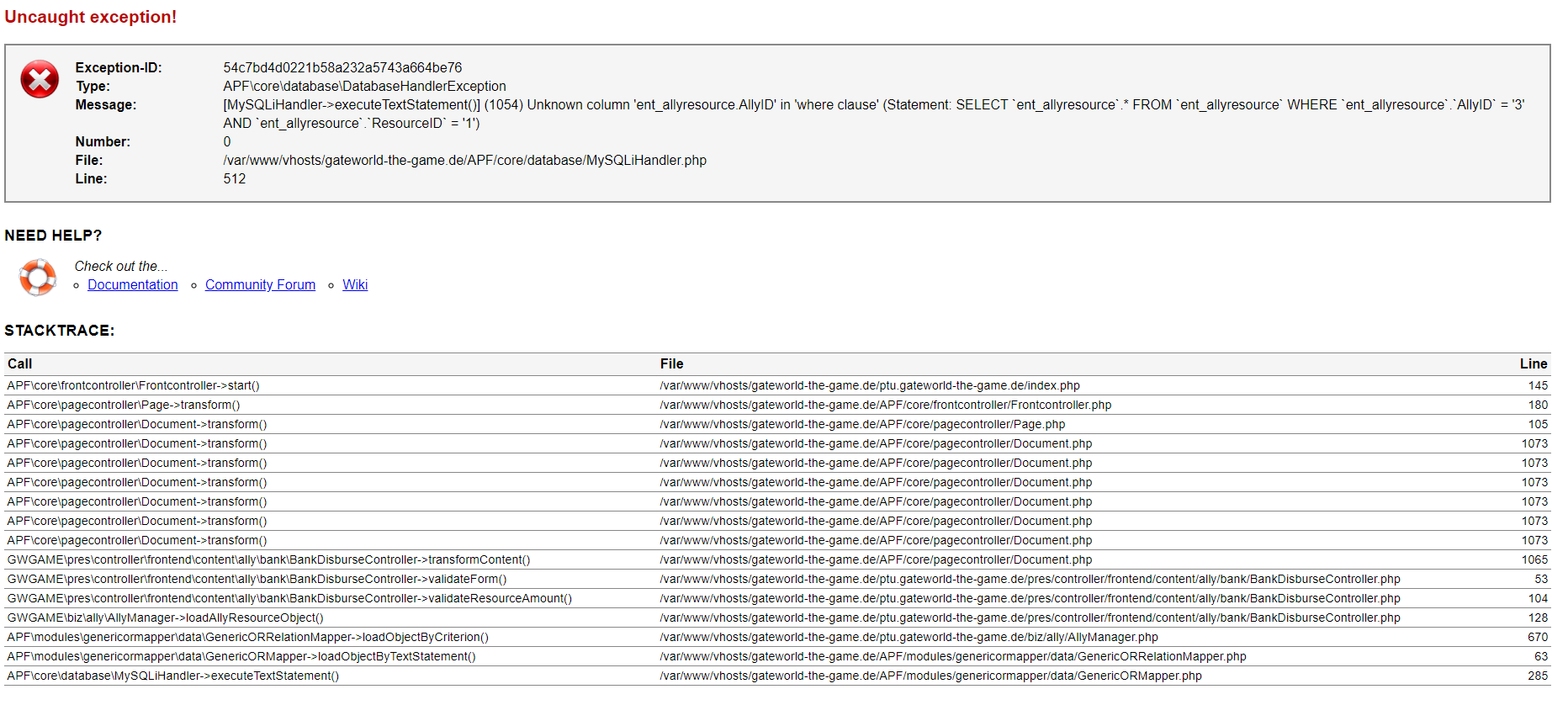Click the red error X icon
Viewport: 1568px width, 705px height.
pos(40,79)
